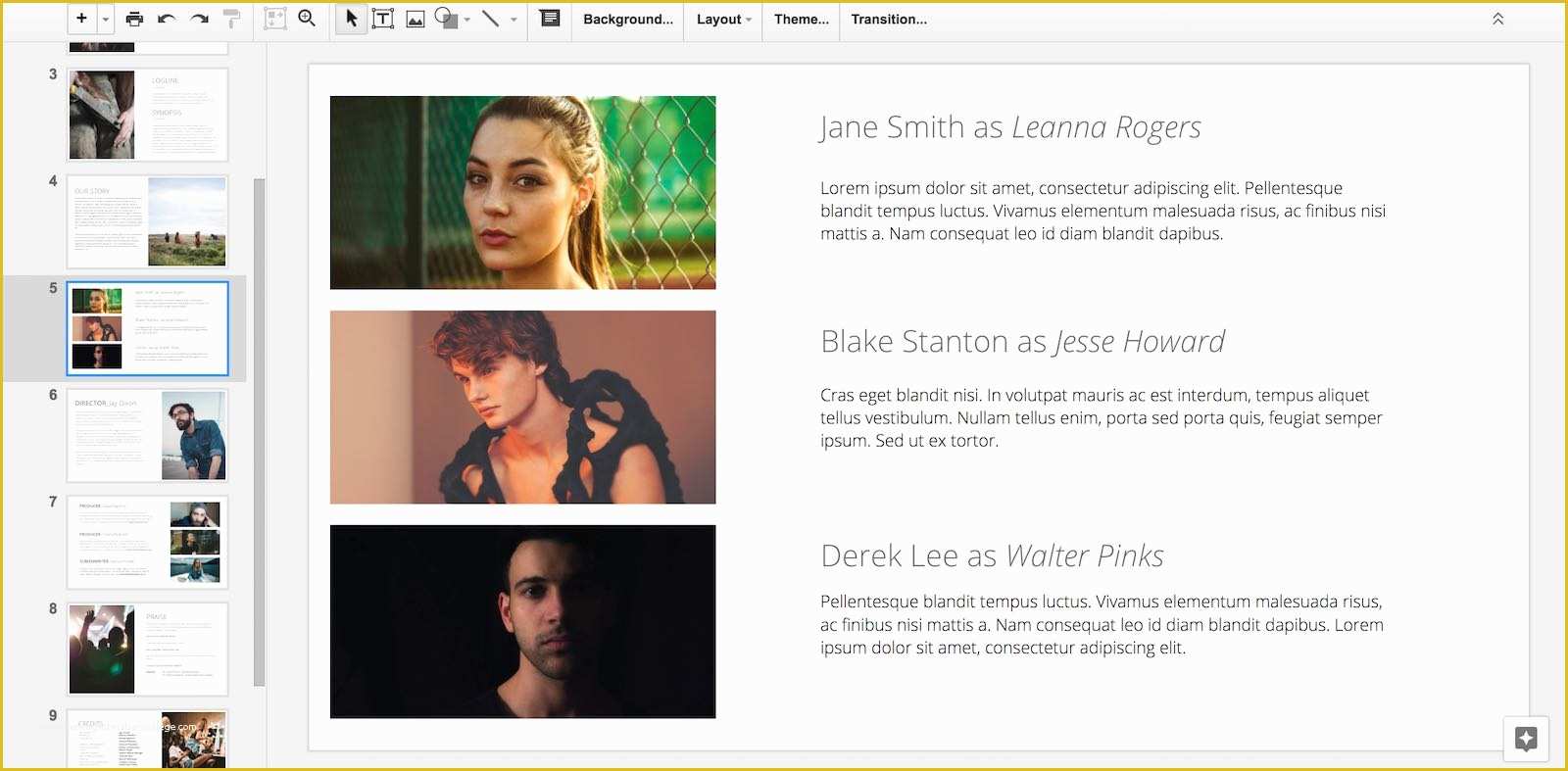Select the Blake Stanton portrait image
Viewport: 1568px width, 771px height.
(x=522, y=407)
